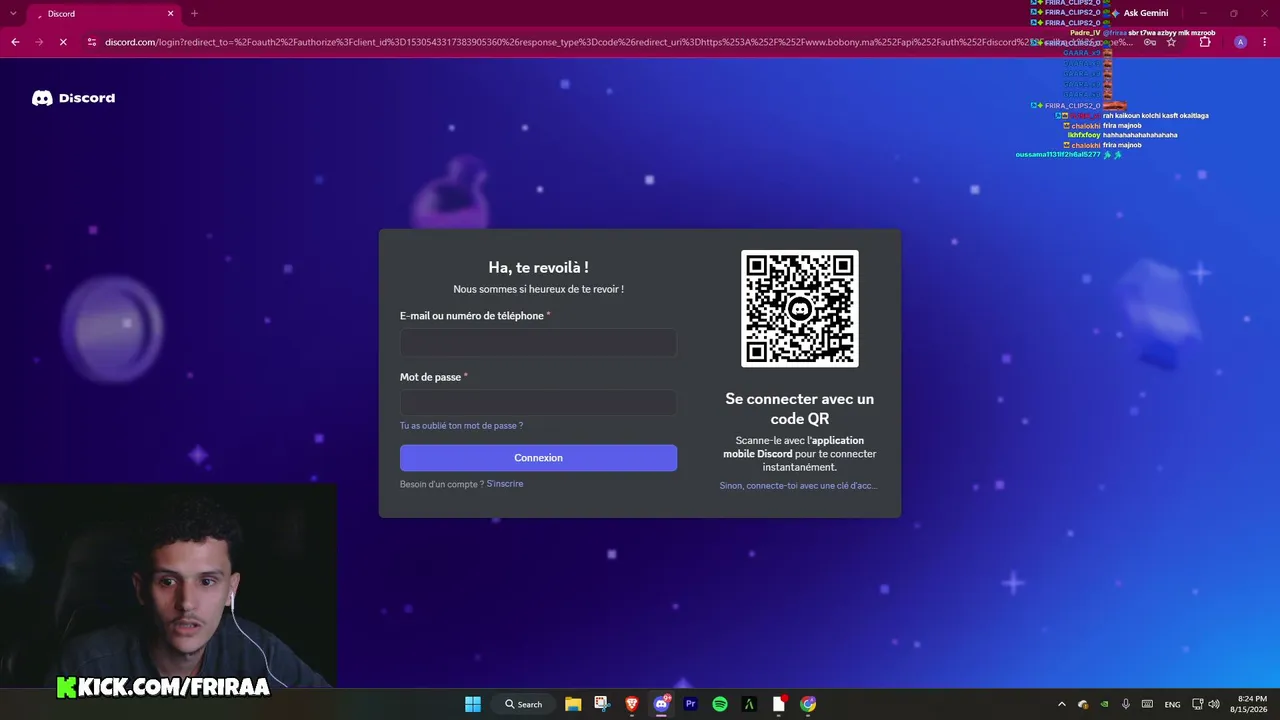
Task: Go forward with the browser forward arrow
Action: click(x=39, y=42)
